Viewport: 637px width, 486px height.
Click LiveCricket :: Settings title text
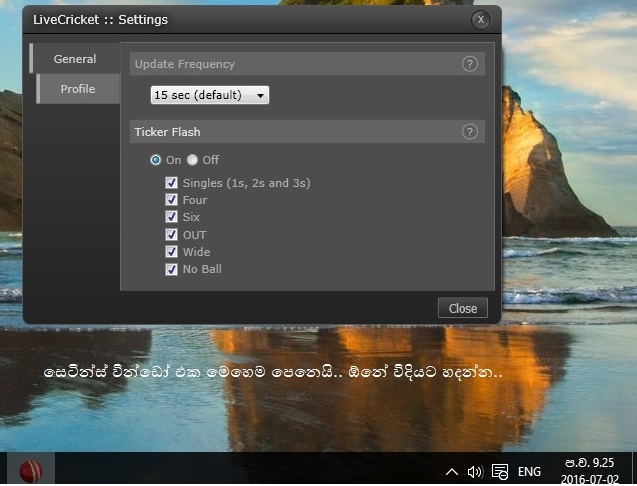point(100,20)
